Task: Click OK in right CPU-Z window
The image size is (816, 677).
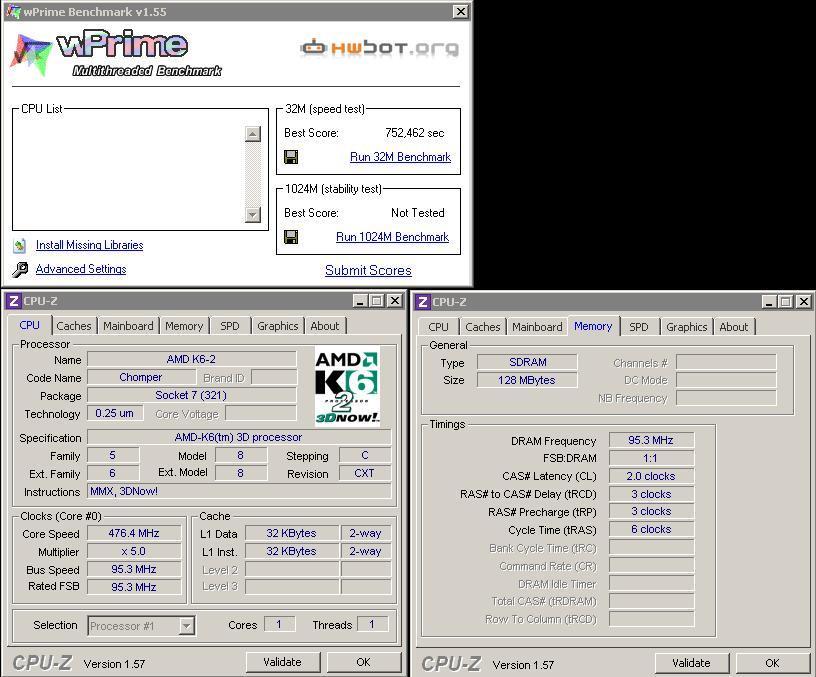Action: click(772, 663)
